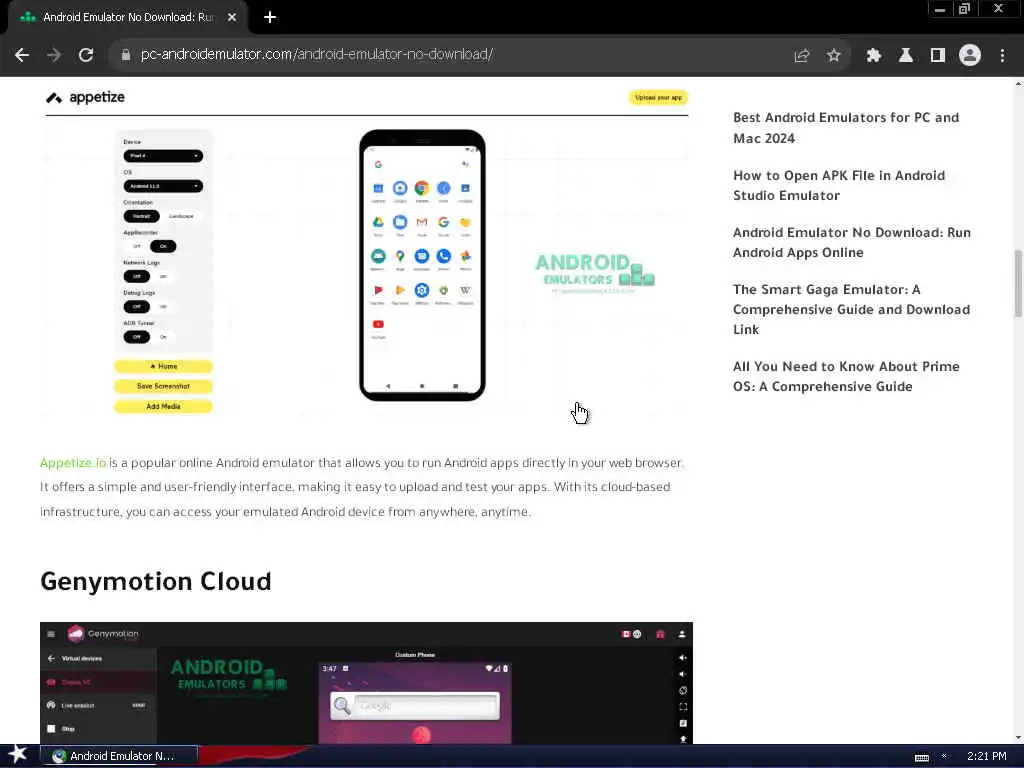Open Best Android Emulators for PC and Mac 2024
1024x768 pixels.
846,128
